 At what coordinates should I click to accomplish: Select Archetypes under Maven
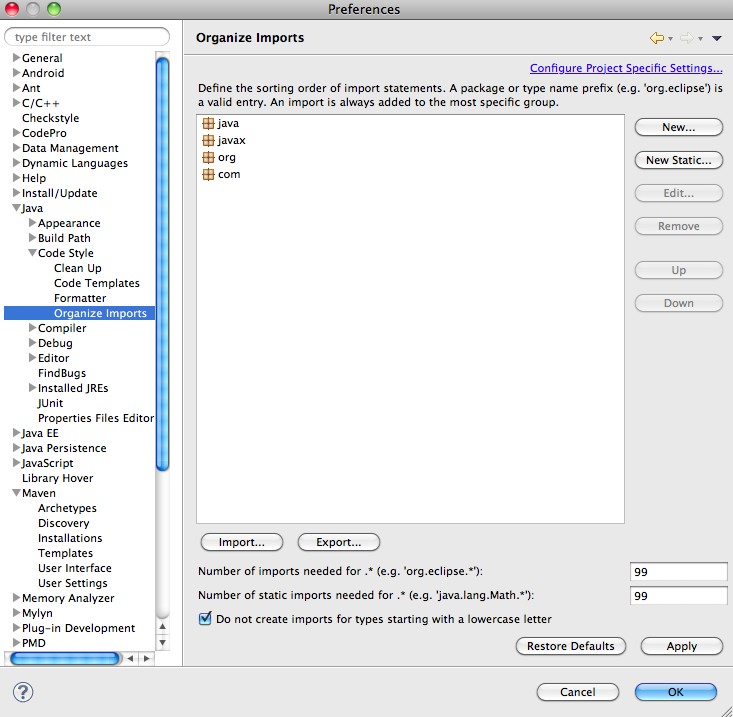tap(67, 508)
